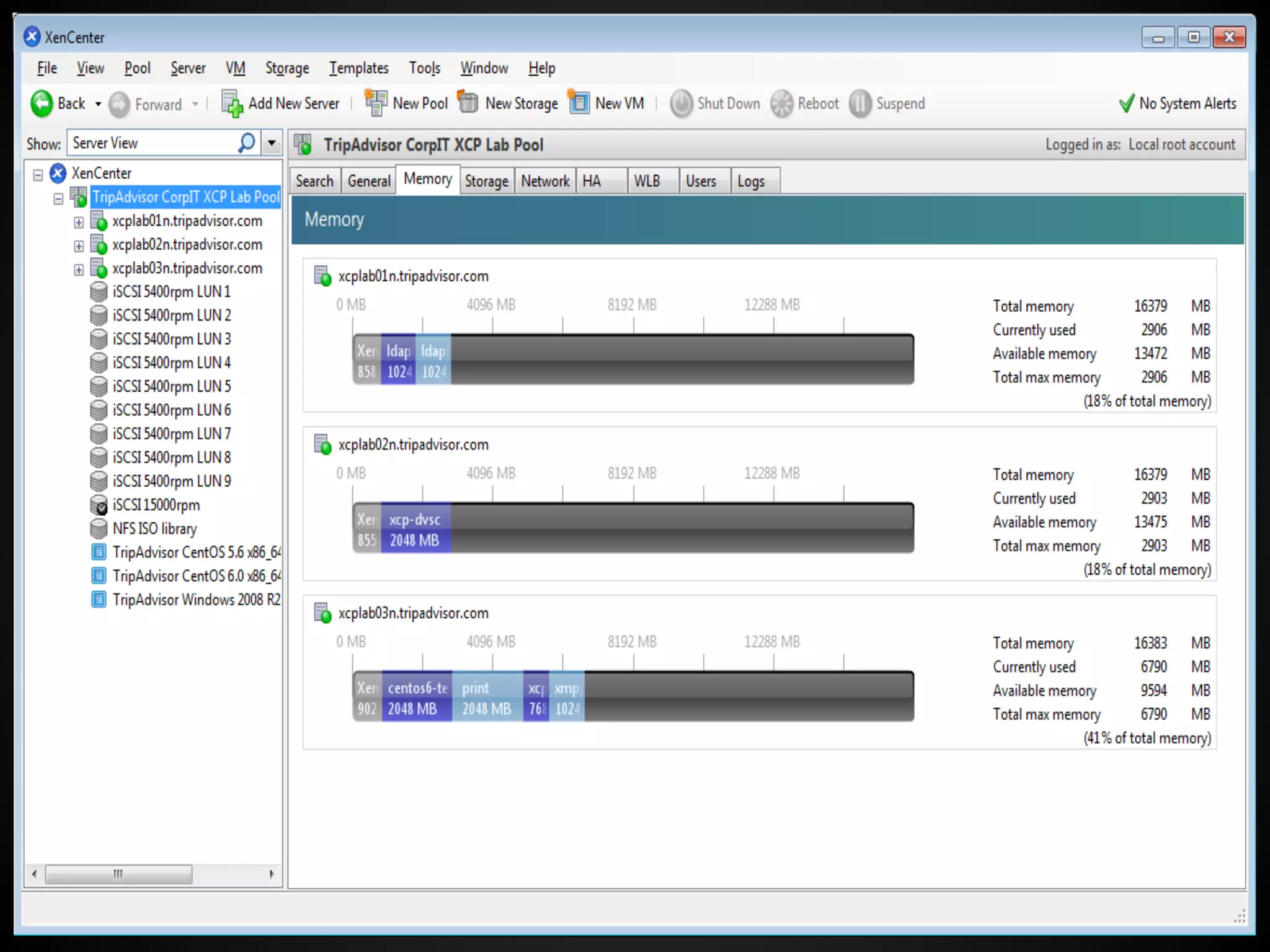This screenshot has width=1270, height=952.
Task: Click xcp-dvsc memory block on xcplab02n
Action: tap(415, 529)
